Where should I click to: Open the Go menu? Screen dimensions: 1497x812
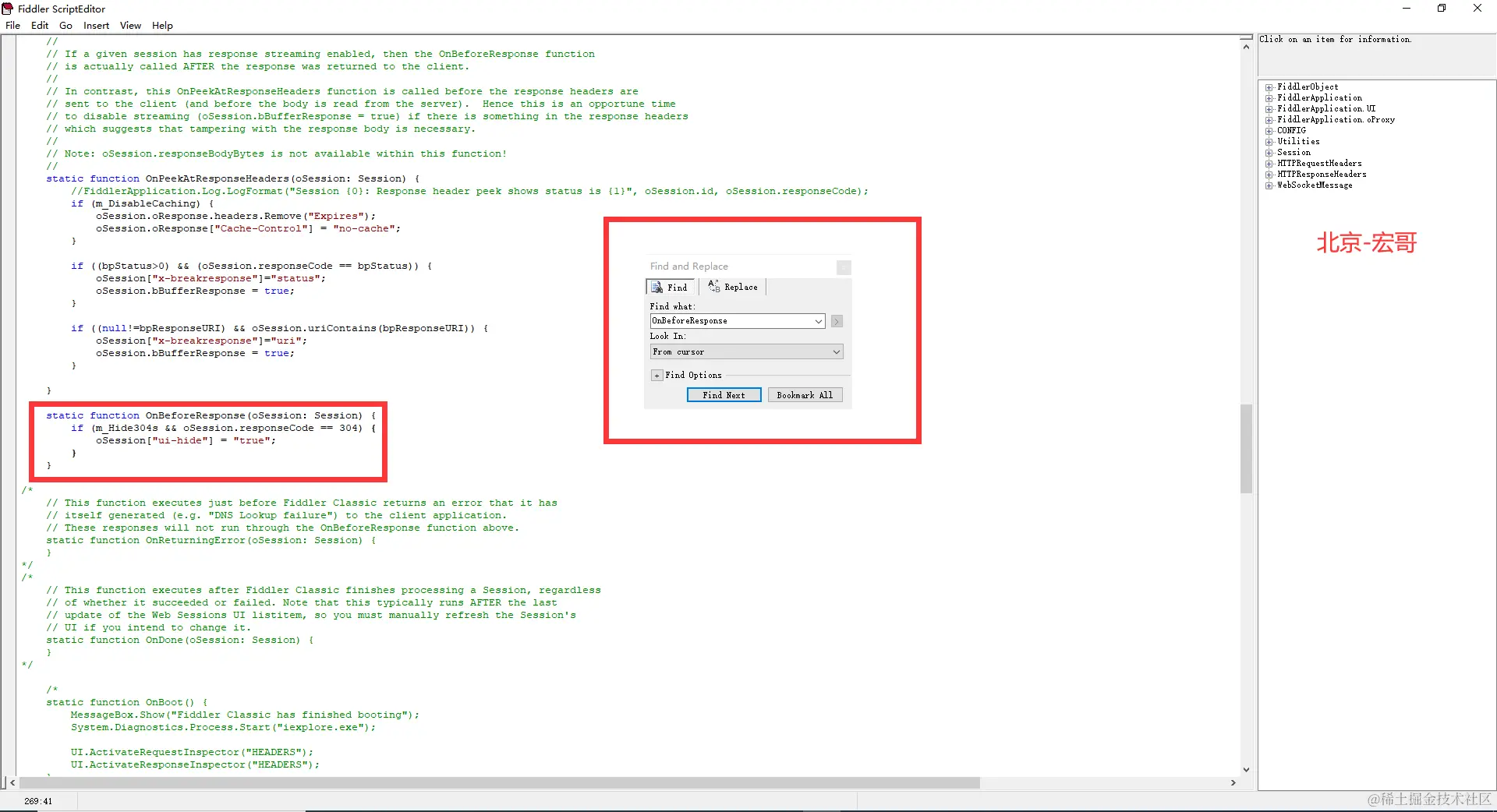pos(66,25)
